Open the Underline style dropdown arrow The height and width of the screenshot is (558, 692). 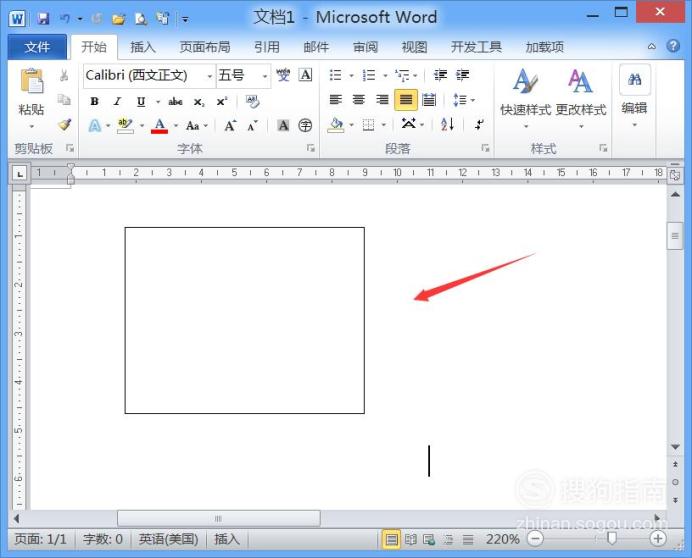point(158,102)
